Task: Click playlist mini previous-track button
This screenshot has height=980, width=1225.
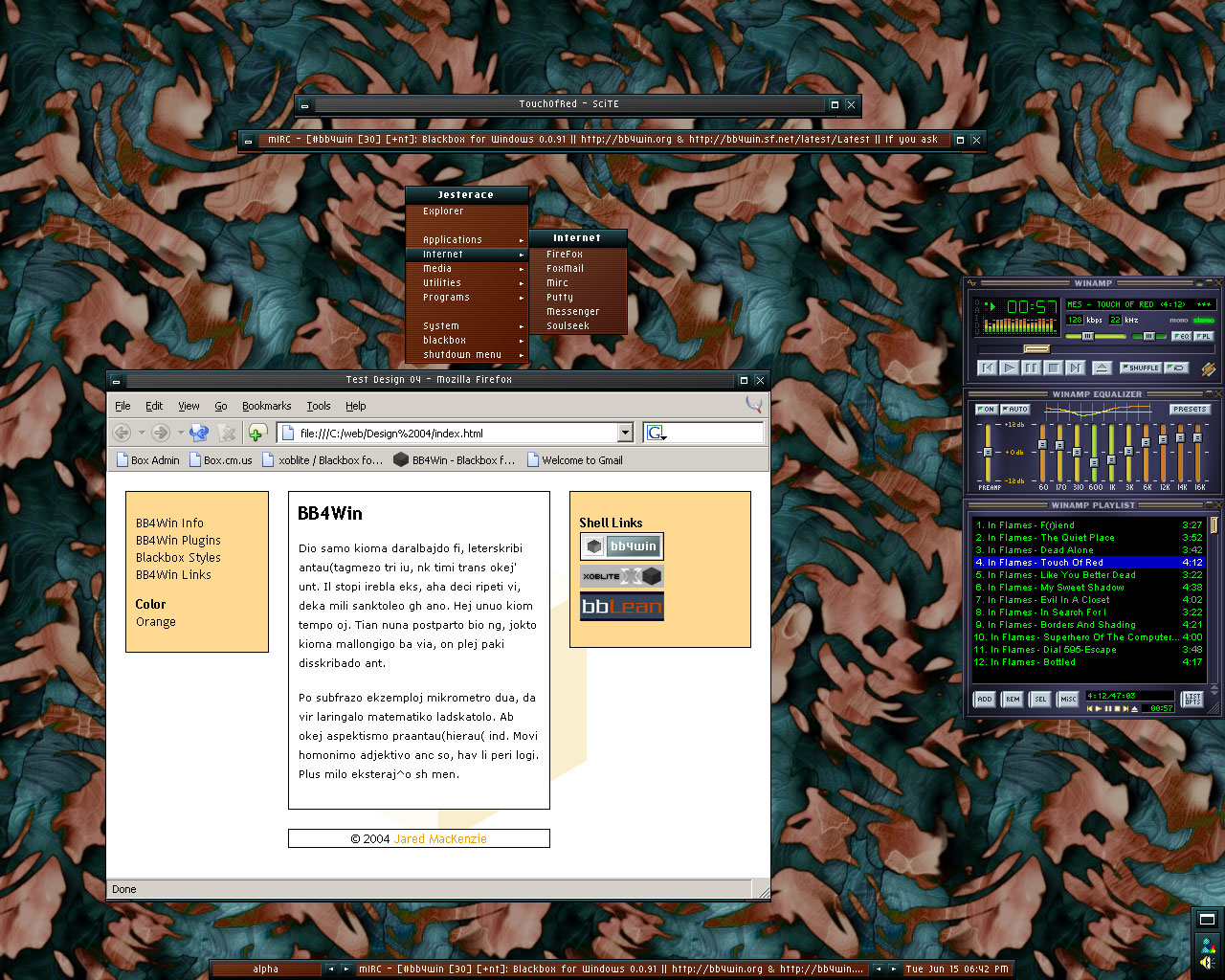Action: pyautogui.click(x=1090, y=708)
